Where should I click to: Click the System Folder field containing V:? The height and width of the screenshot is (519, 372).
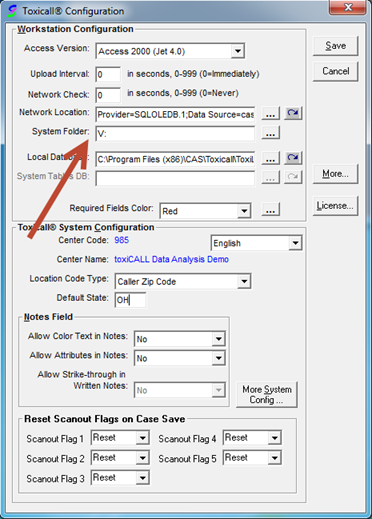point(175,134)
